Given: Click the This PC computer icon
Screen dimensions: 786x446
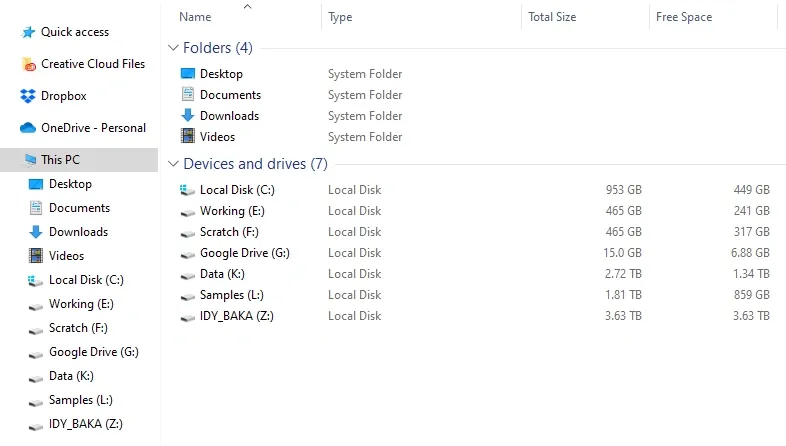Looking at the screenshot, I should pyautogui.click(x=31, y=160).
